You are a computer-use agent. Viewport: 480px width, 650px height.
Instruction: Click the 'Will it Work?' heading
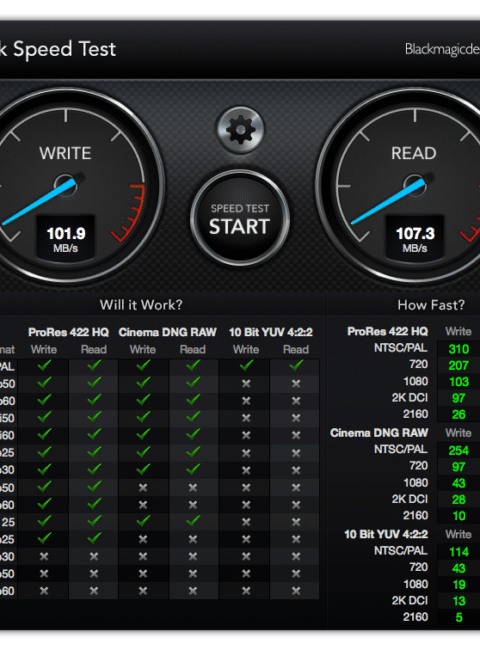pos(141,305)
